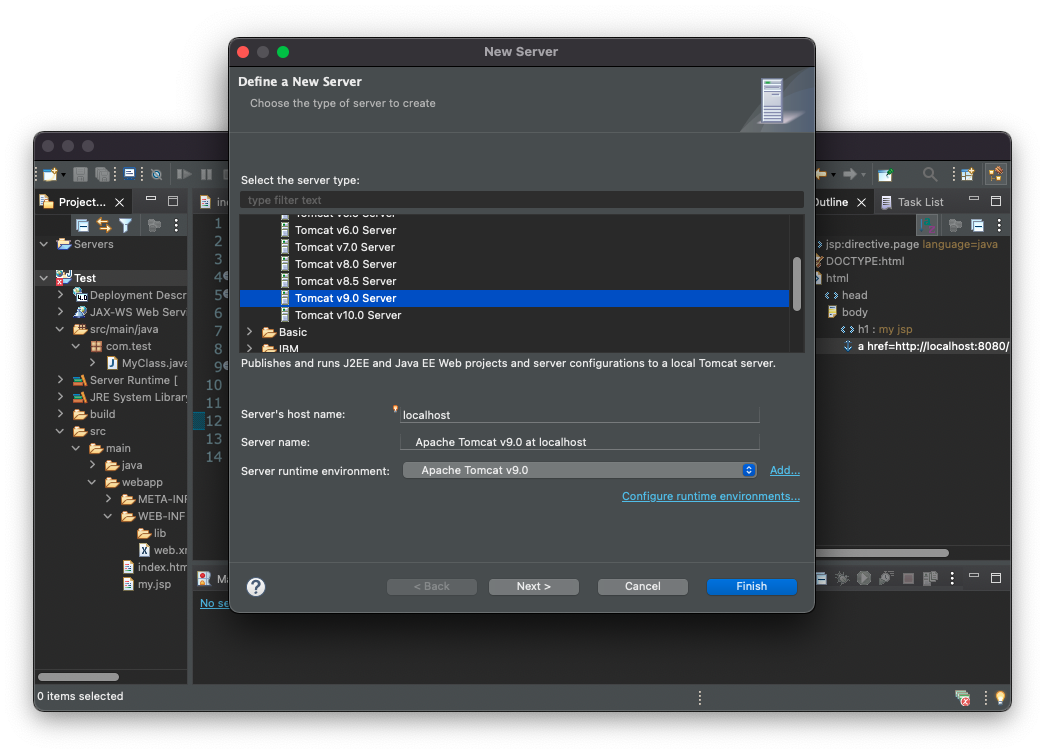Click the Suspend pause icon in Eclipse toolbar
The width and height of the screenshot is (1045, 753).
tap(207, 175)
